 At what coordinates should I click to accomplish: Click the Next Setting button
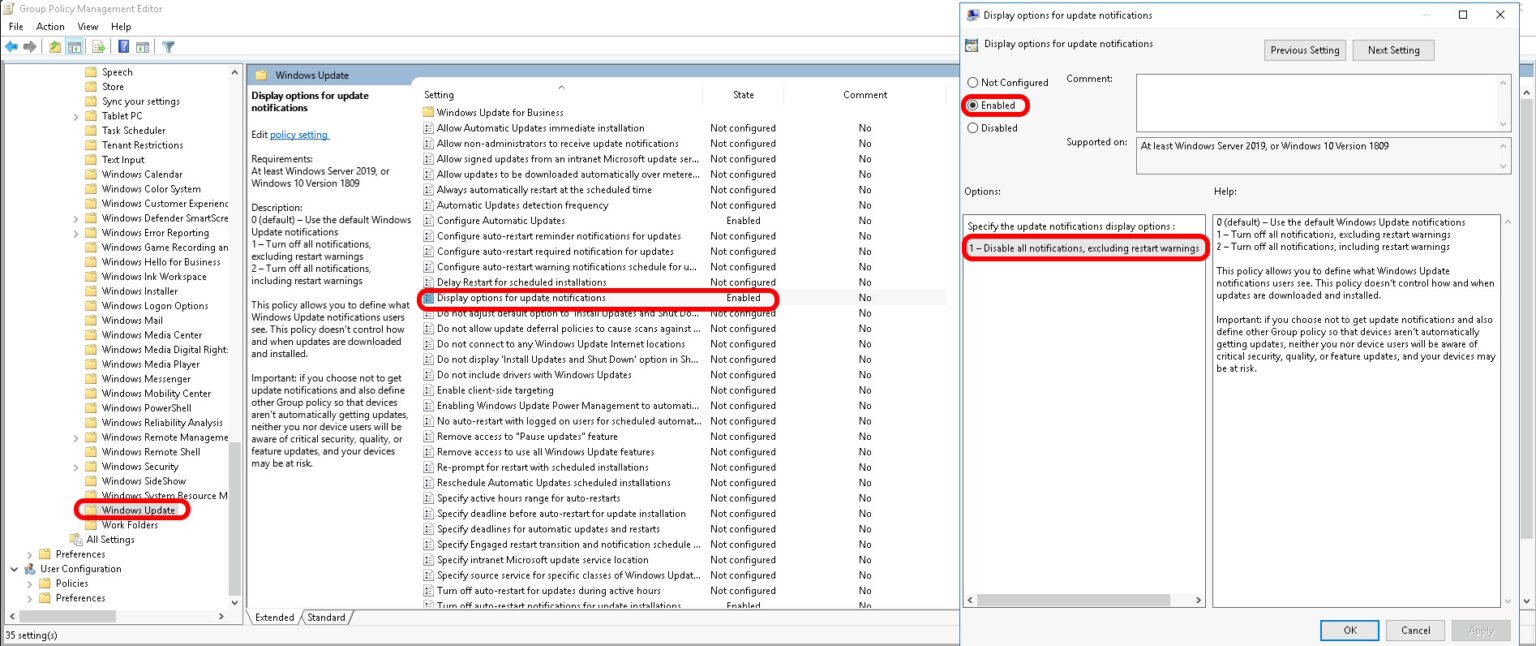(x=1393, y=49)
